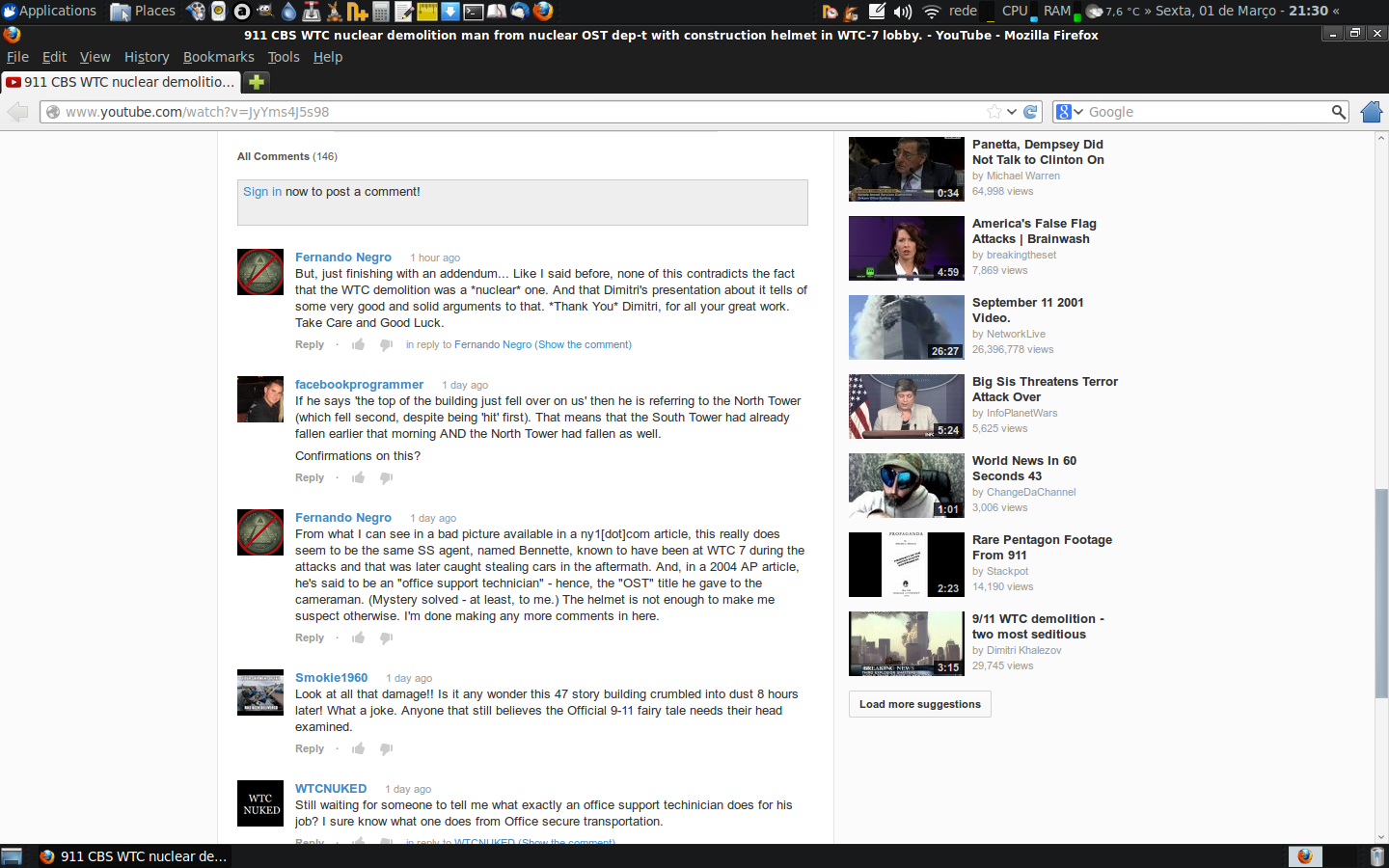Click the weather applet showing 7,6 °C
This screenshot has width=1389, height=868.
(1114, 12)
